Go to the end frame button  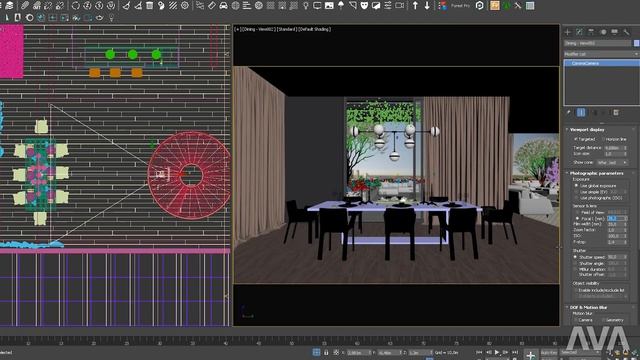pyautogui.click(x=515, y=352)
